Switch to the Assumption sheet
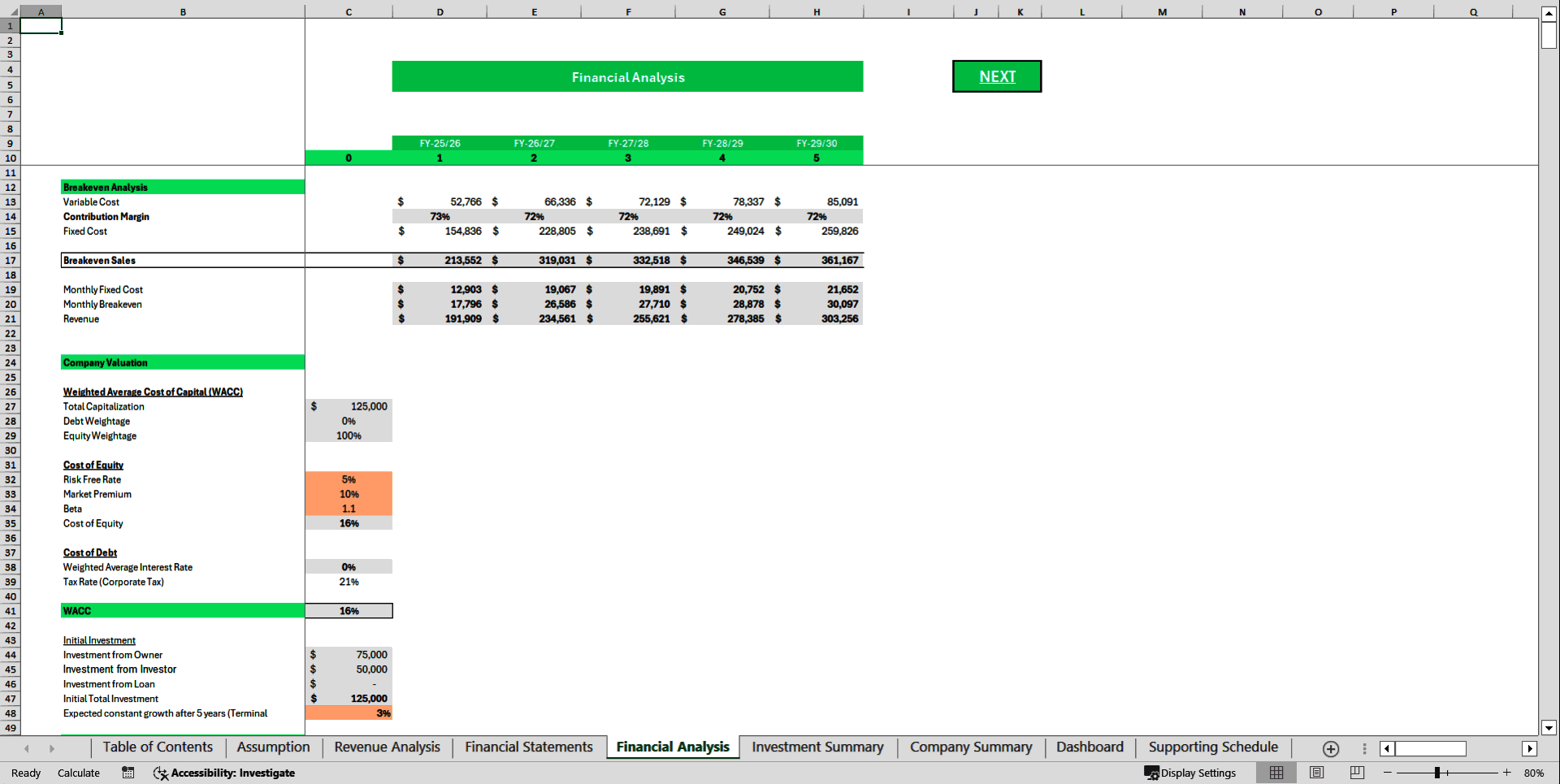 pyautogui.click(x=273, y=747)
